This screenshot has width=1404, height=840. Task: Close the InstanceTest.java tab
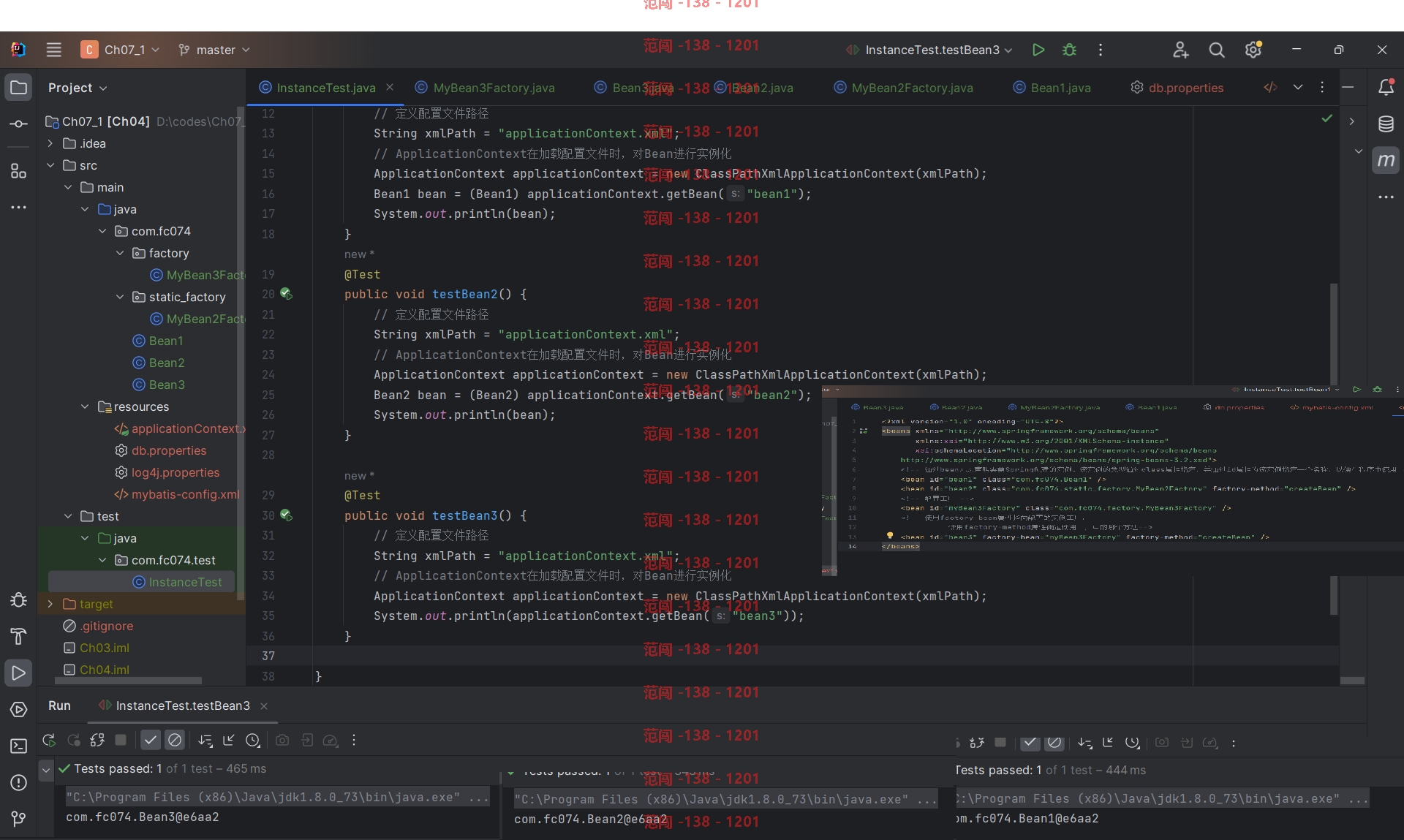click(x=390, y=87)
